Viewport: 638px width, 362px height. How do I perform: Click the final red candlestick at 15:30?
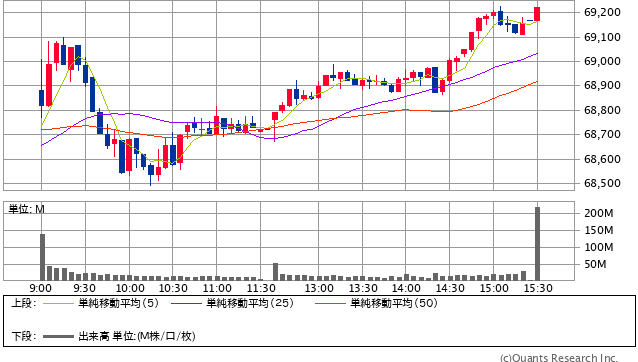(x=537, y=14)
